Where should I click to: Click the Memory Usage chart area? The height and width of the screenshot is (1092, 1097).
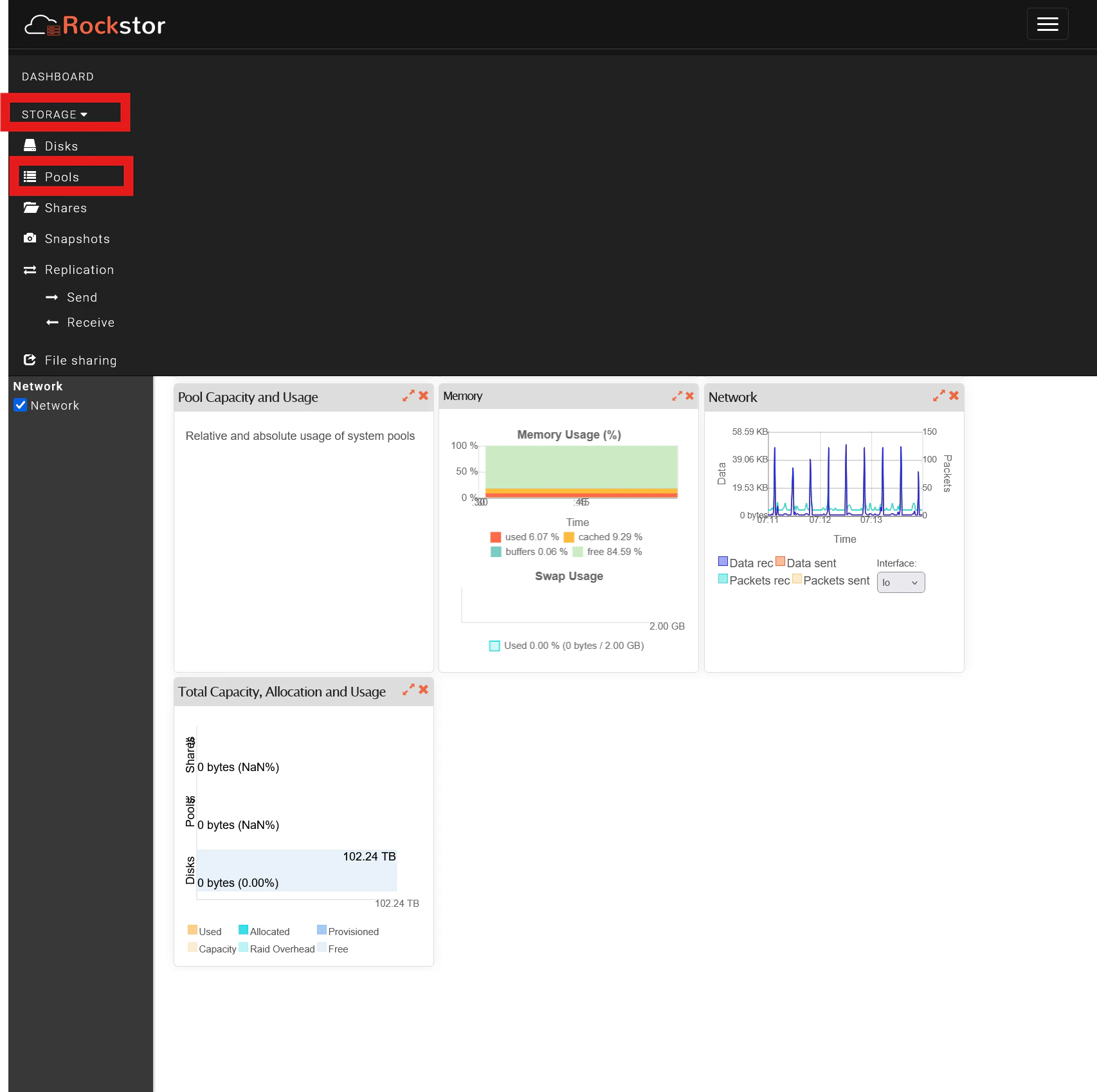(x=581, y=471)
